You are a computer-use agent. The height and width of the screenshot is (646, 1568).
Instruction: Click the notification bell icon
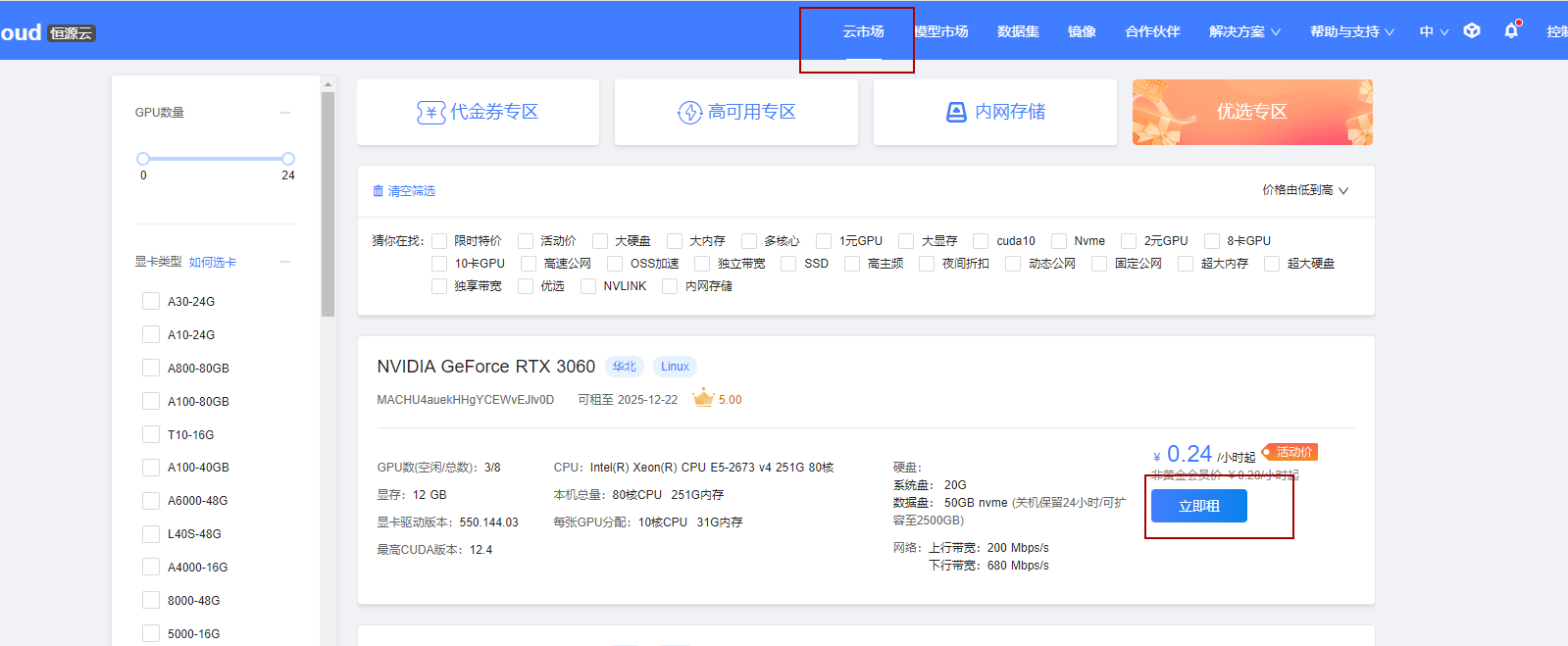1511,31
